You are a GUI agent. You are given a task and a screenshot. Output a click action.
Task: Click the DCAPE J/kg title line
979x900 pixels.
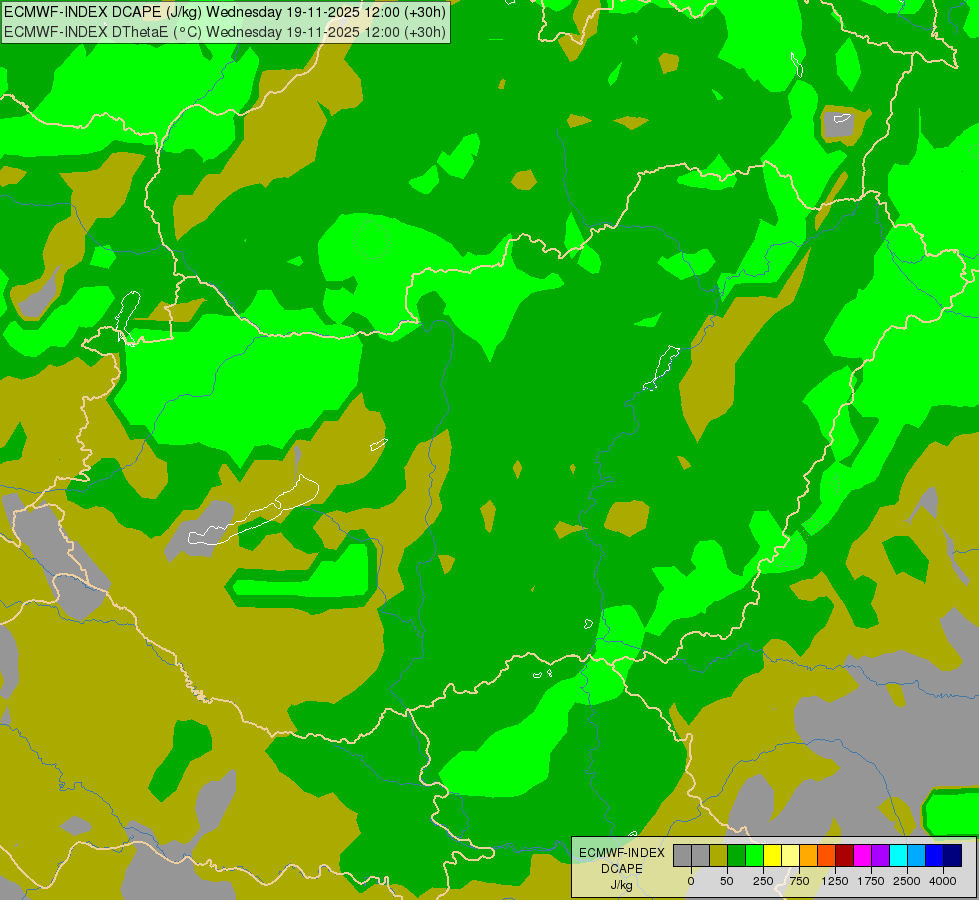(225, 12)
